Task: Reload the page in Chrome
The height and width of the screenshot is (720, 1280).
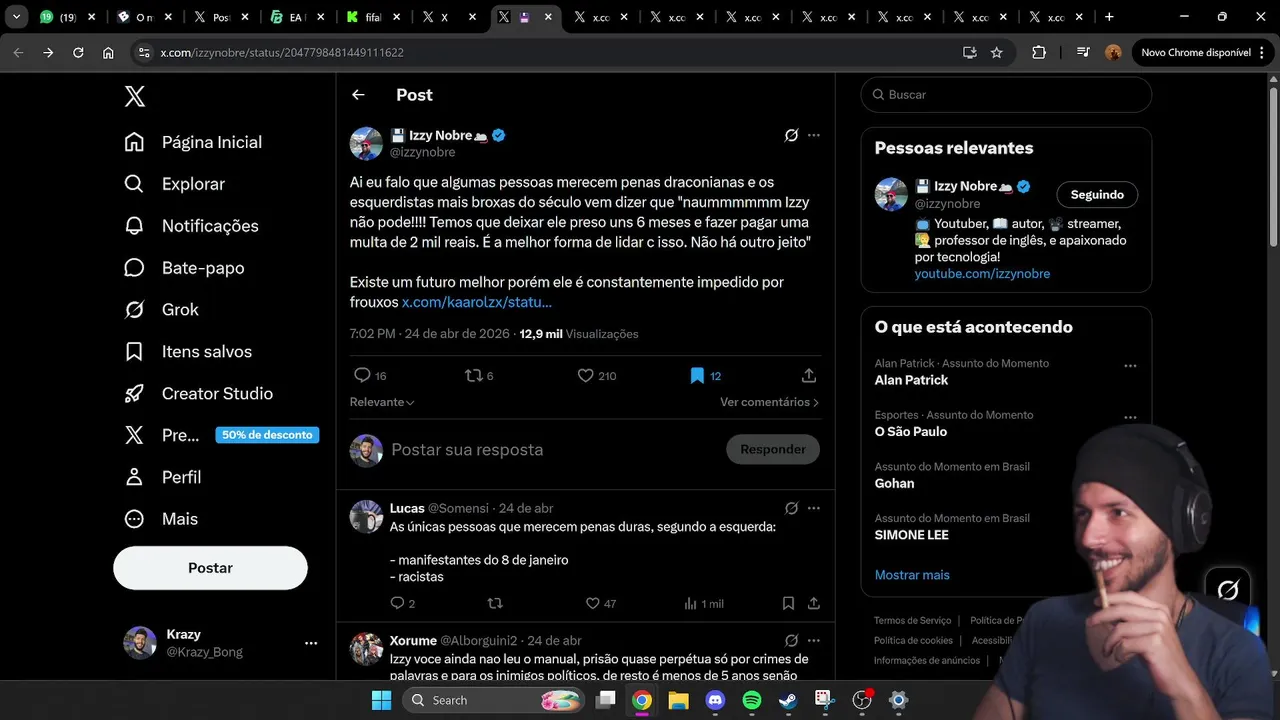Action: tap(78, 53)
